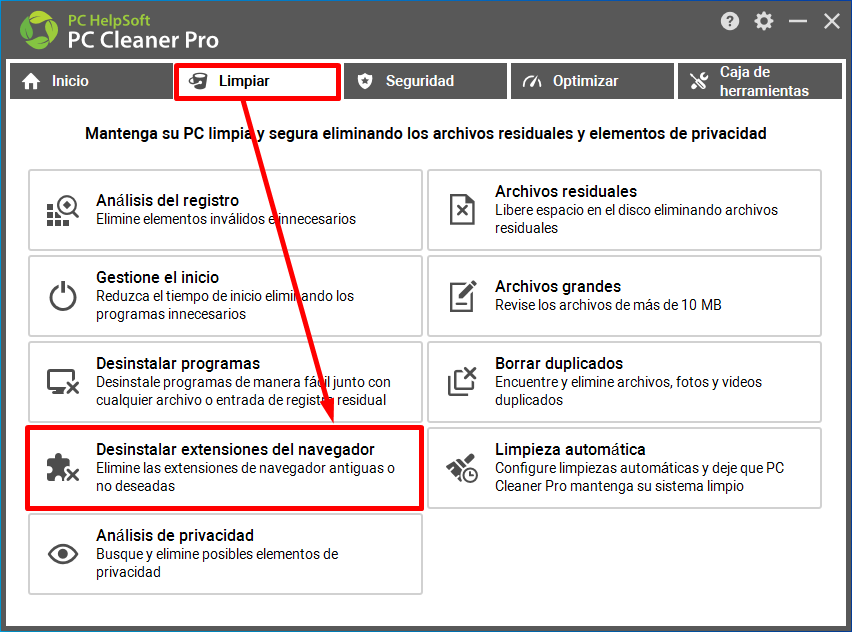This screenshot has width=852, height=632.
Task: Open Archivos grandes
Action: [x=624, y=296]
